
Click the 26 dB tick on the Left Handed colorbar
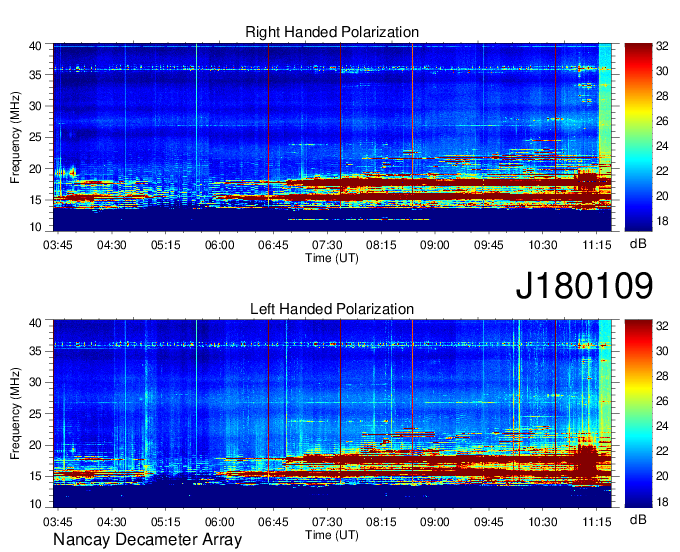pos(662,401)
